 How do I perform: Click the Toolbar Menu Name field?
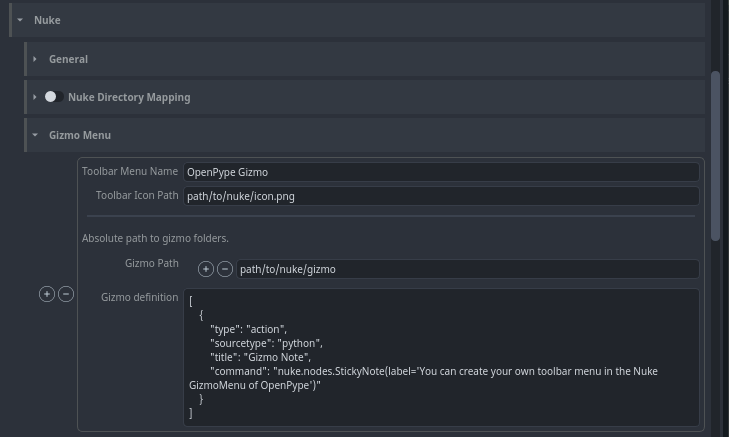pos(440,172)
